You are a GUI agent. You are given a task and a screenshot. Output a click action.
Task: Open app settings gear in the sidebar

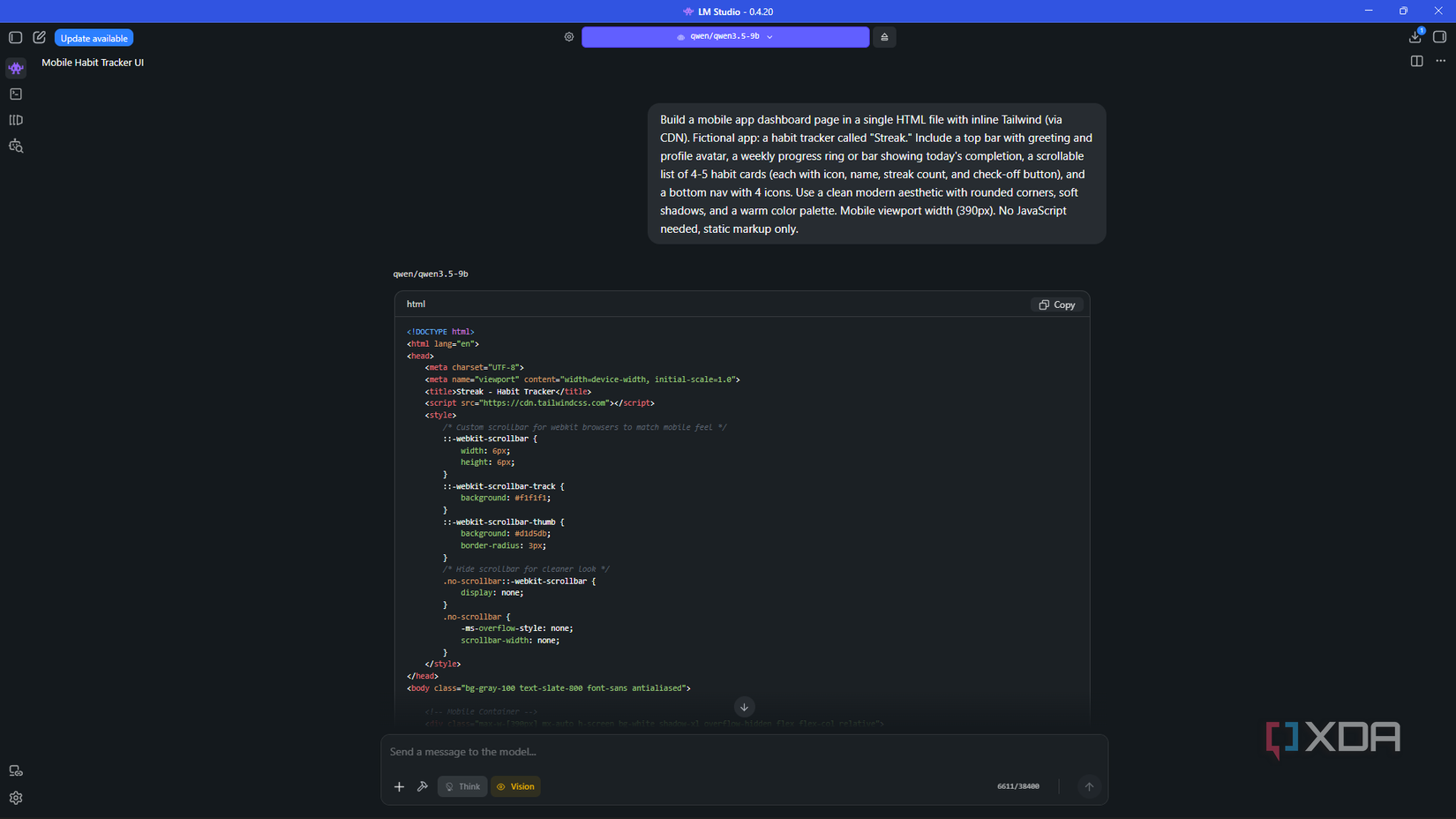click(x=16, y=798)
